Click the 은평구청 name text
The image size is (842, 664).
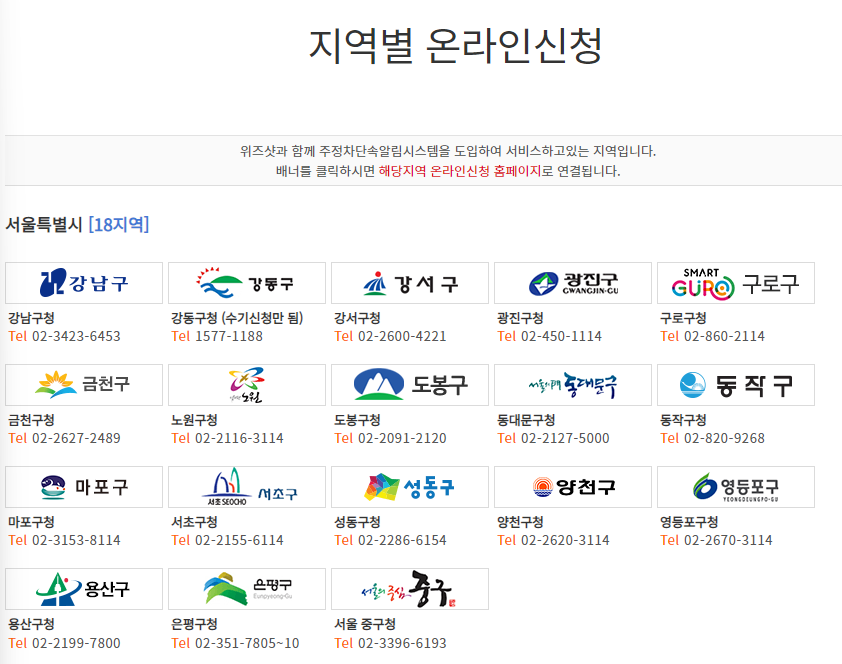click(x=194, y=624)
